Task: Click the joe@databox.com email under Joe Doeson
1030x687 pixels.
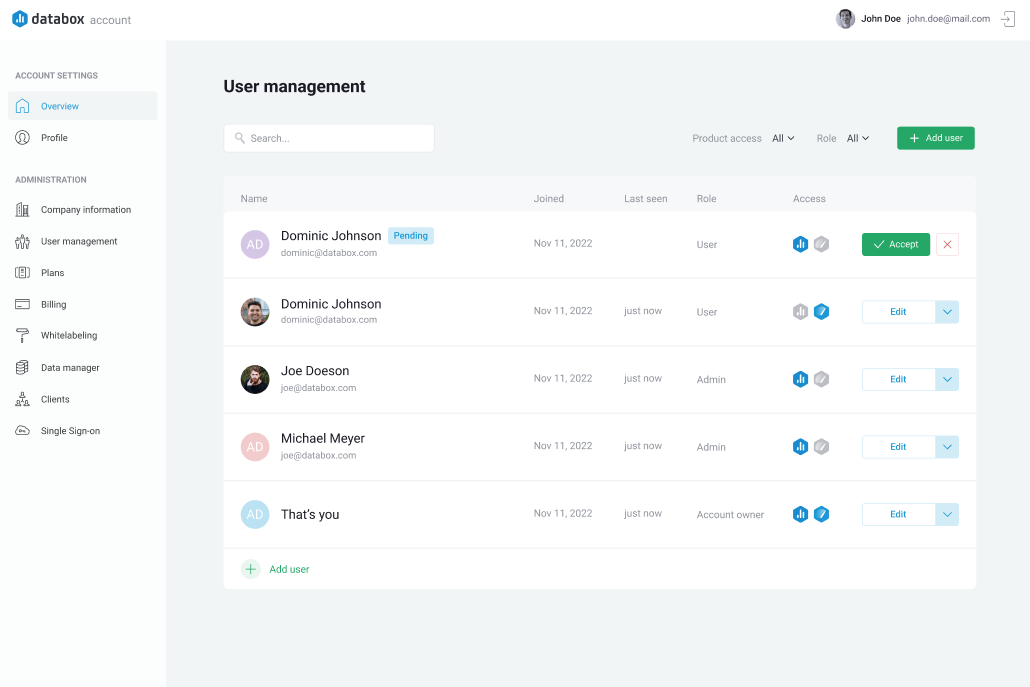Action: [x=319, y=388]
